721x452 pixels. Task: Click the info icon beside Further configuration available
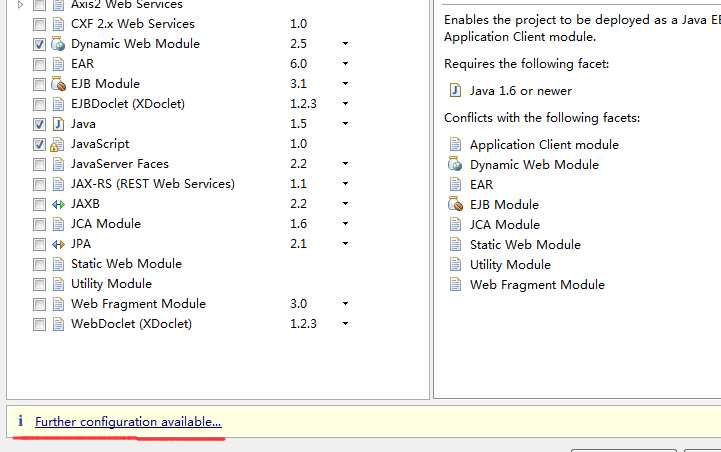(20, 421)
